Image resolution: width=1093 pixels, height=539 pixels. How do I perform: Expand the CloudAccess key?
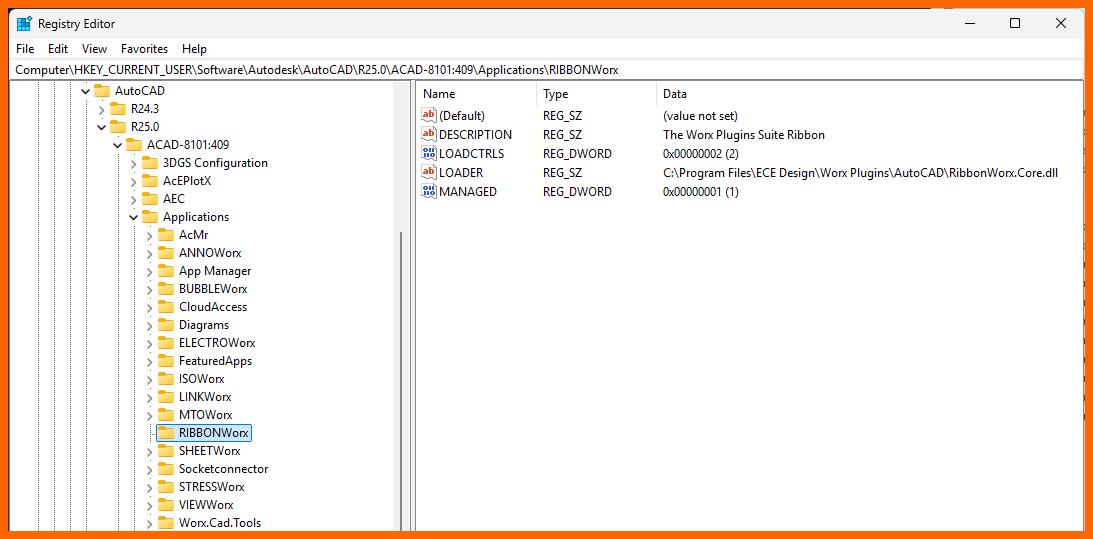(149, 308)
